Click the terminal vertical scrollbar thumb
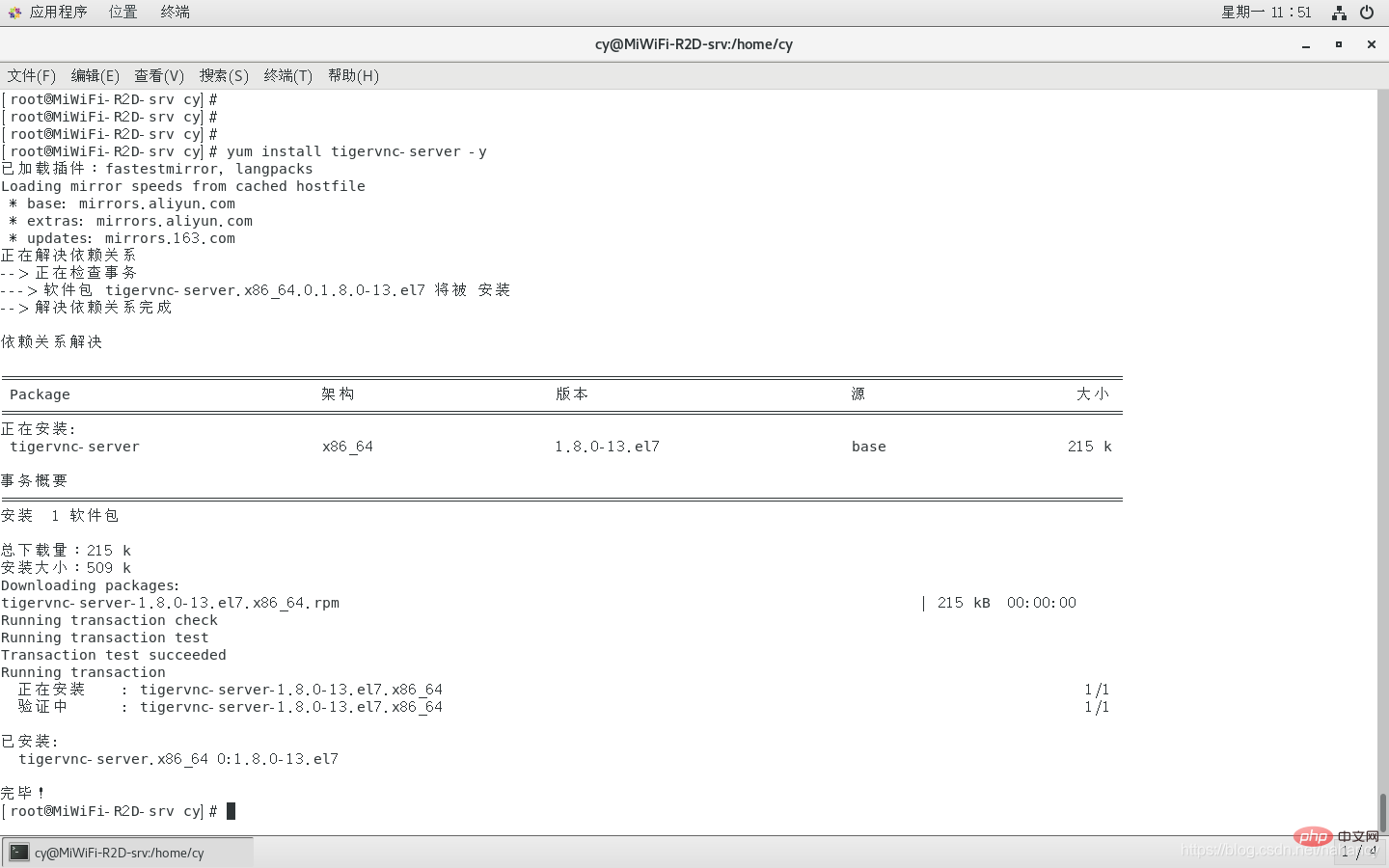 pos(1382,812)
